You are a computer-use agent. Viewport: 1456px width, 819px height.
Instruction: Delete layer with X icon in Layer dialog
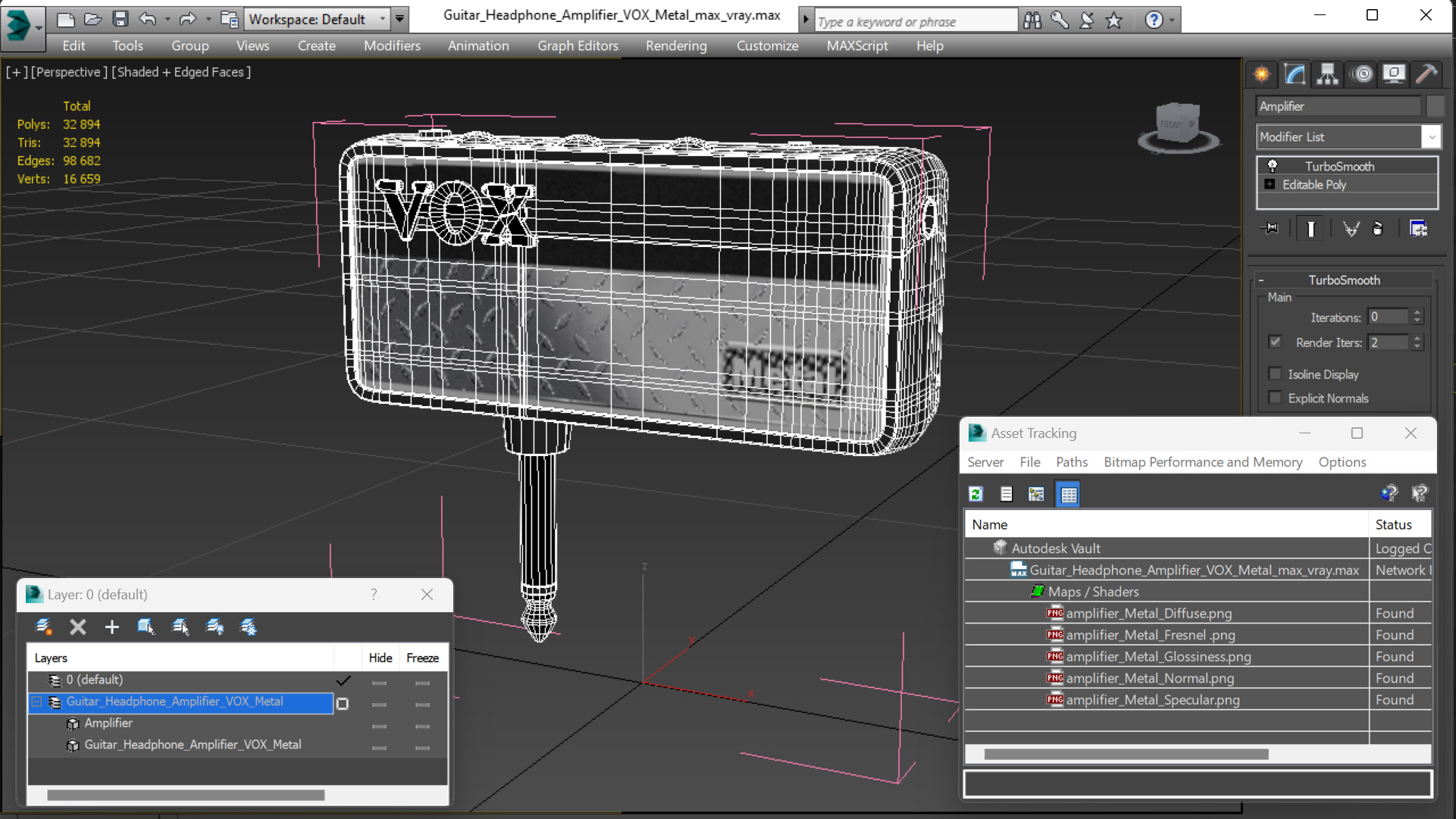[77, 627]
